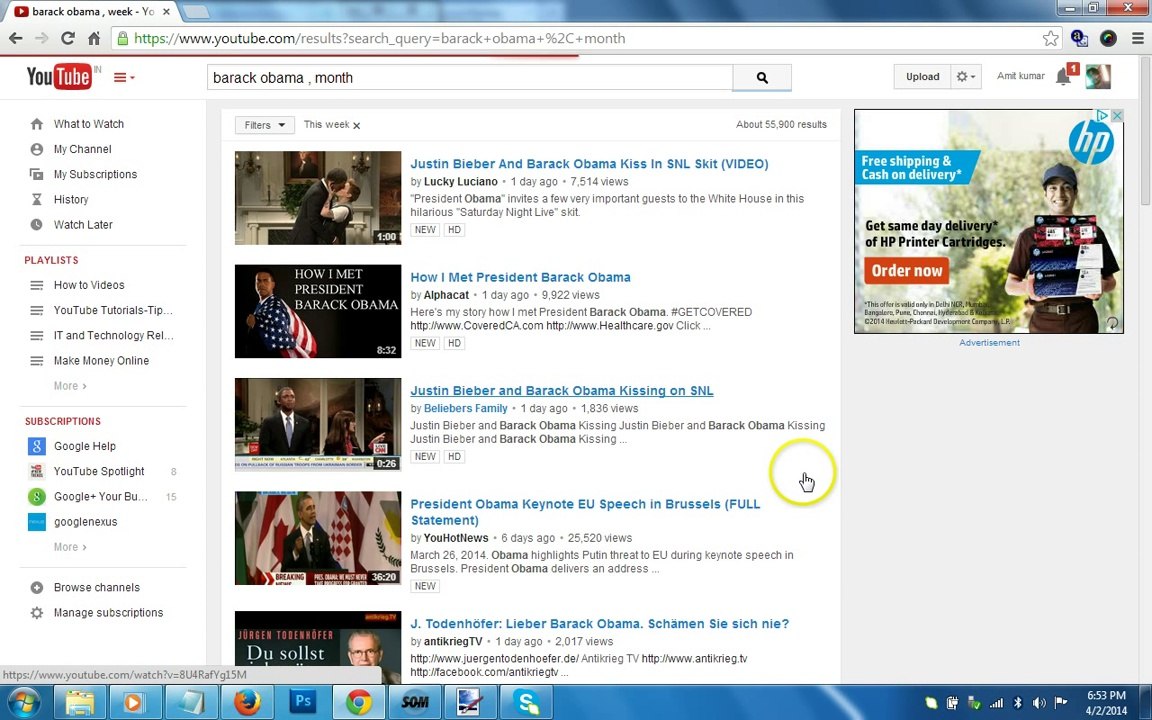
Task: Bookmark page with star icon
Action: click(1051, 38)
